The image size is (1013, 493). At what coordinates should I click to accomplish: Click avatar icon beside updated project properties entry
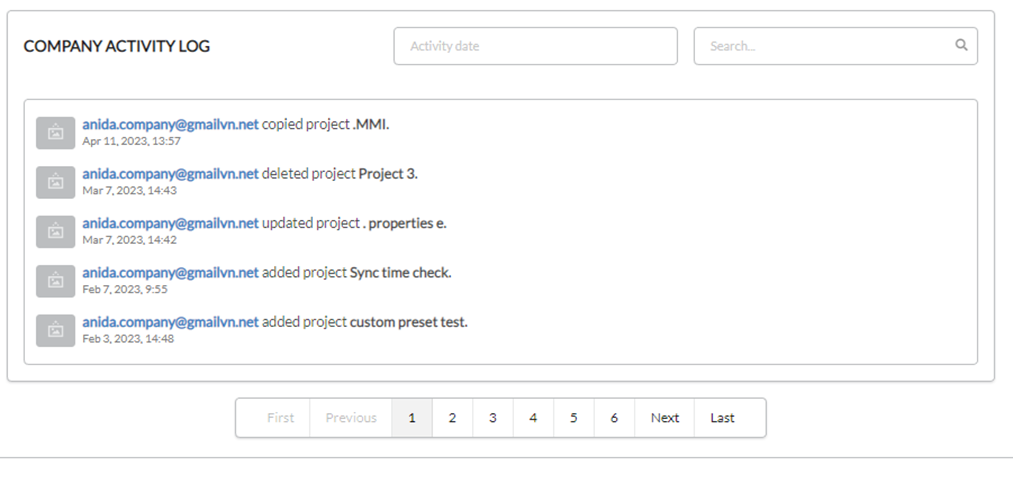56,231
